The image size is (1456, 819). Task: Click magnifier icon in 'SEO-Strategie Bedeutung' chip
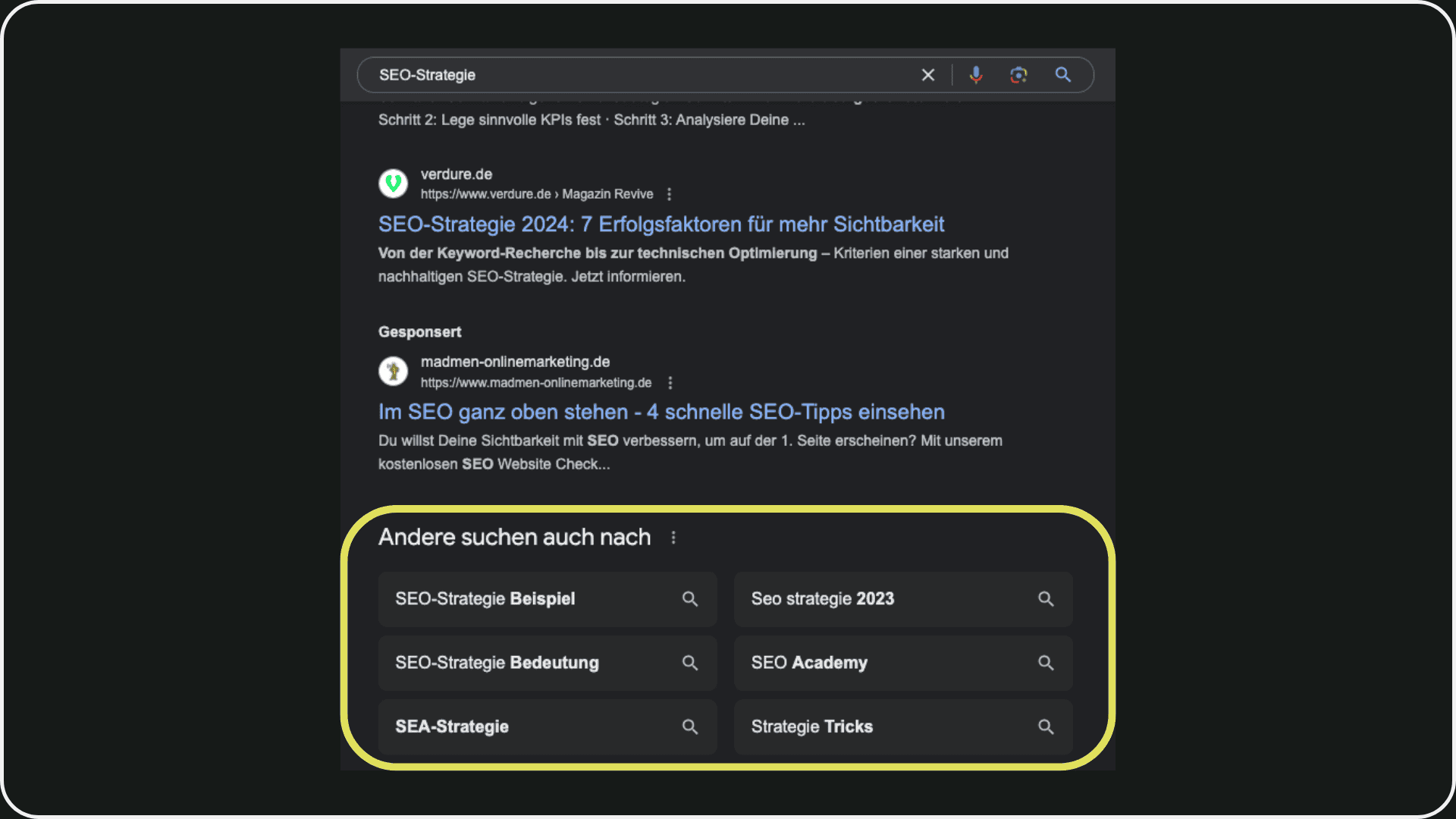click(690, 663)
